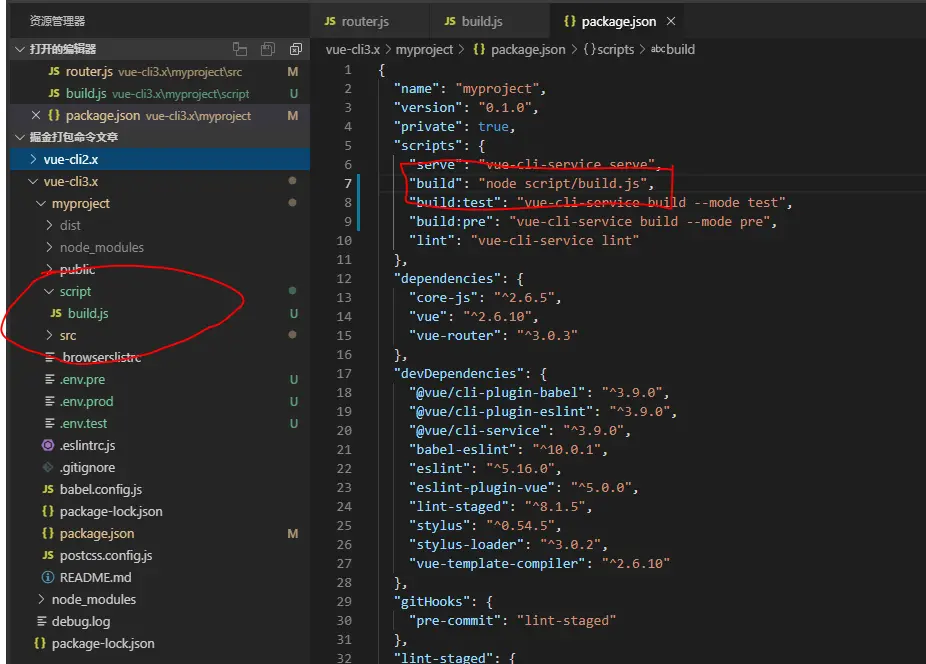Screen dimensions: 926x664
Task: Expand the src folder
Action: pyautogui.click(x=49, y=336)
